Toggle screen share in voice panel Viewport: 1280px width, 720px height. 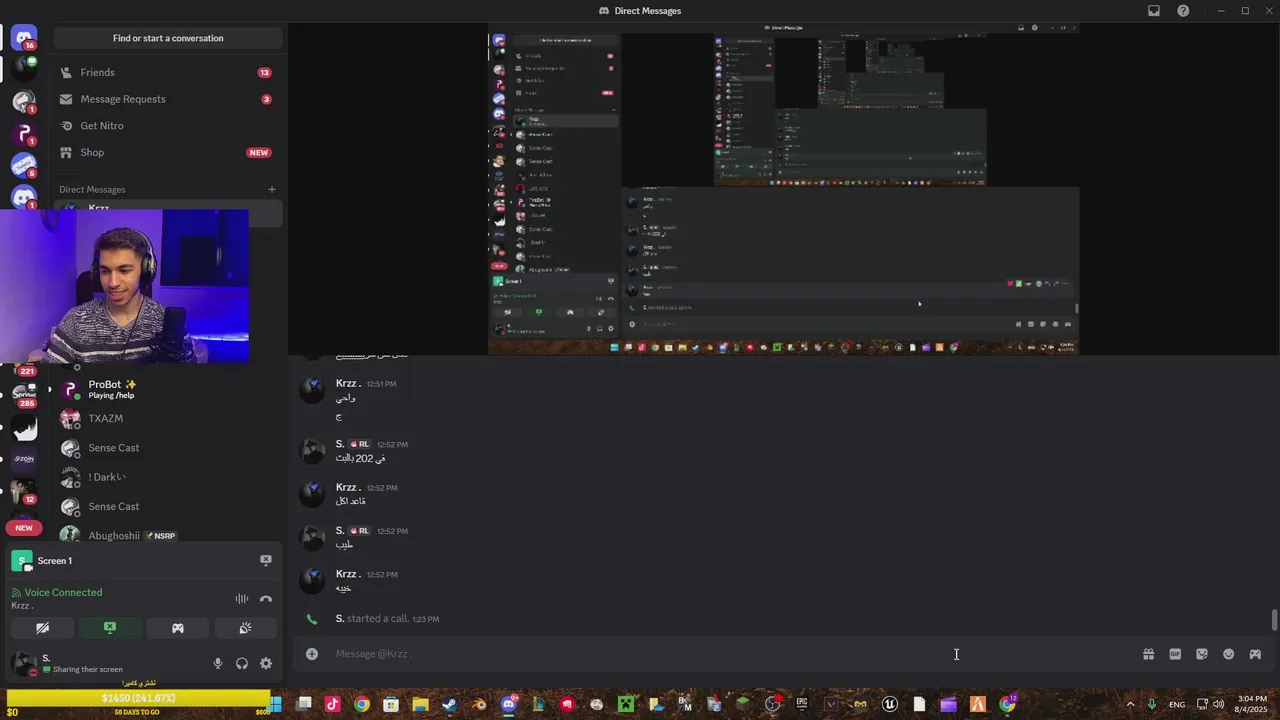(x=110, y=628)
